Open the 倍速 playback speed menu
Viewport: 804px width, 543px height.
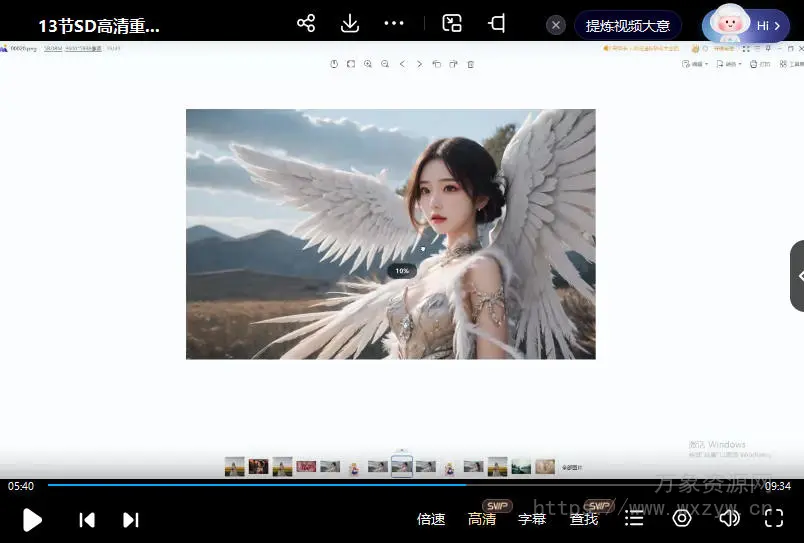click(x=431, y=519)
